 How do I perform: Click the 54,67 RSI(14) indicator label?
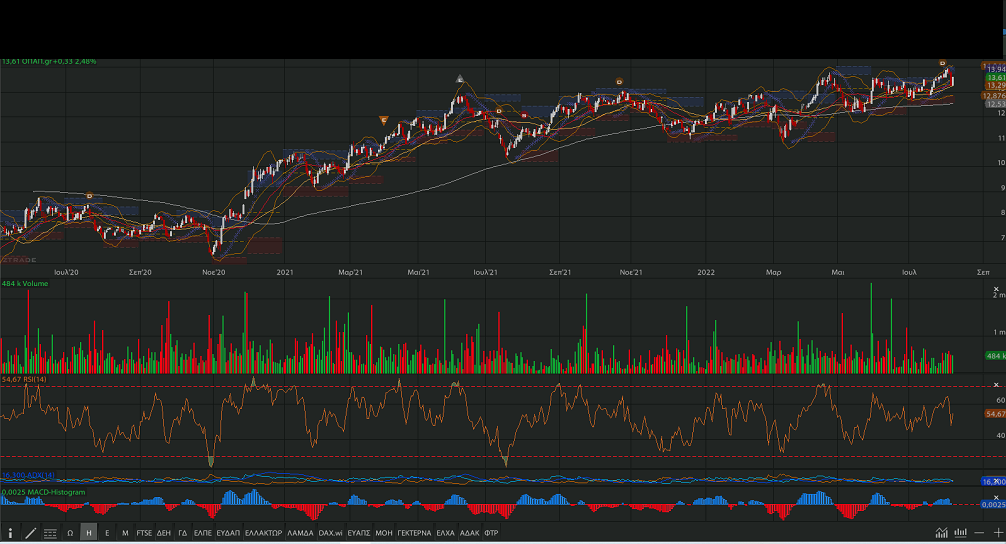coord(24,380)
